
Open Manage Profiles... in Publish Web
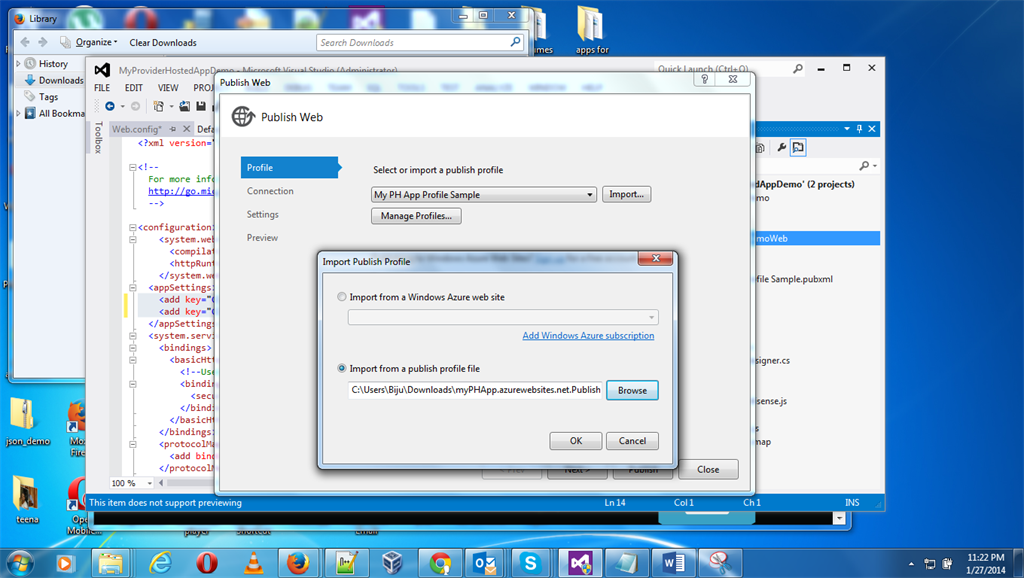[x=416, y=216]
